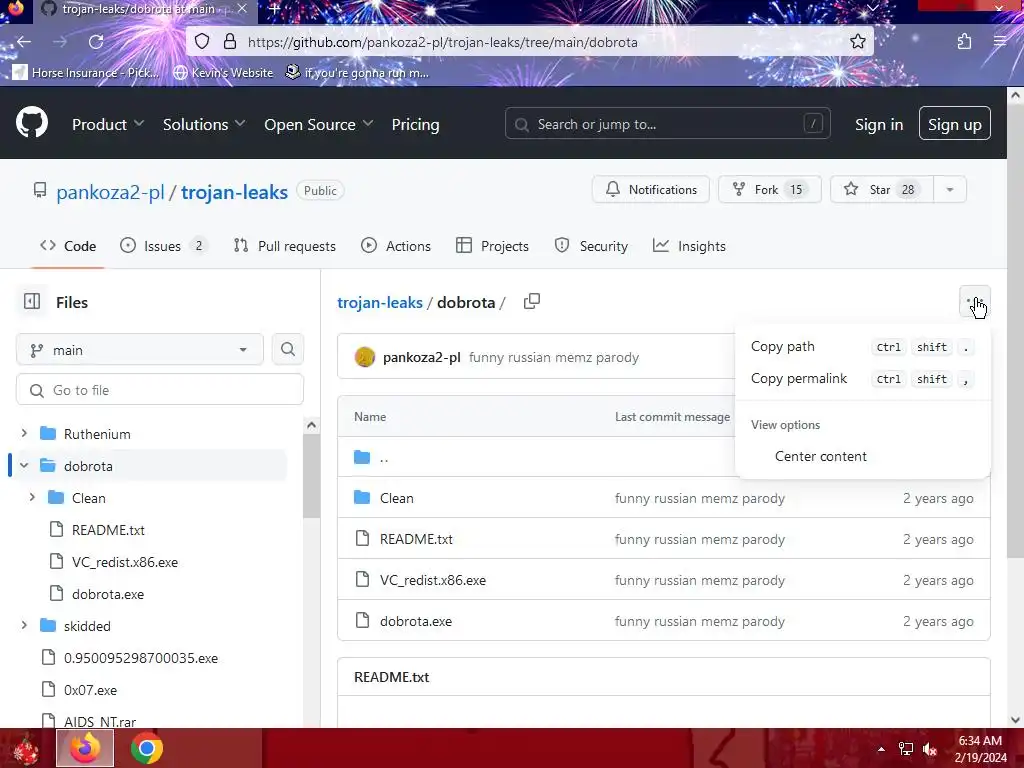Toggle the Center content option
This screenshot has height=768, width=1024.
tap(862, 456)
